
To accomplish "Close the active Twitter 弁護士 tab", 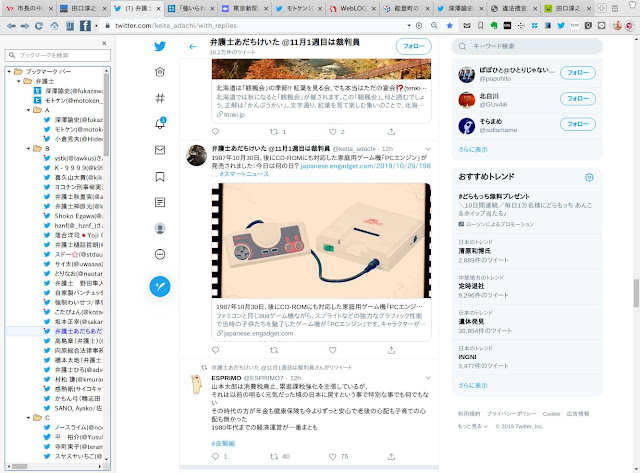I will click(x=159, y=8).
